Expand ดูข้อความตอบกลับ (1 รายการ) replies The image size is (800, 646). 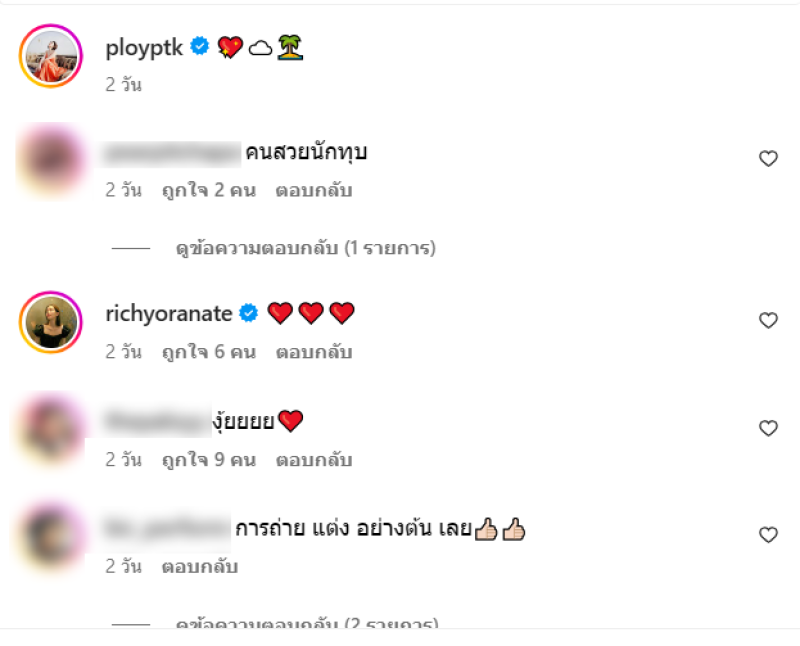click(x=306, y=248)
